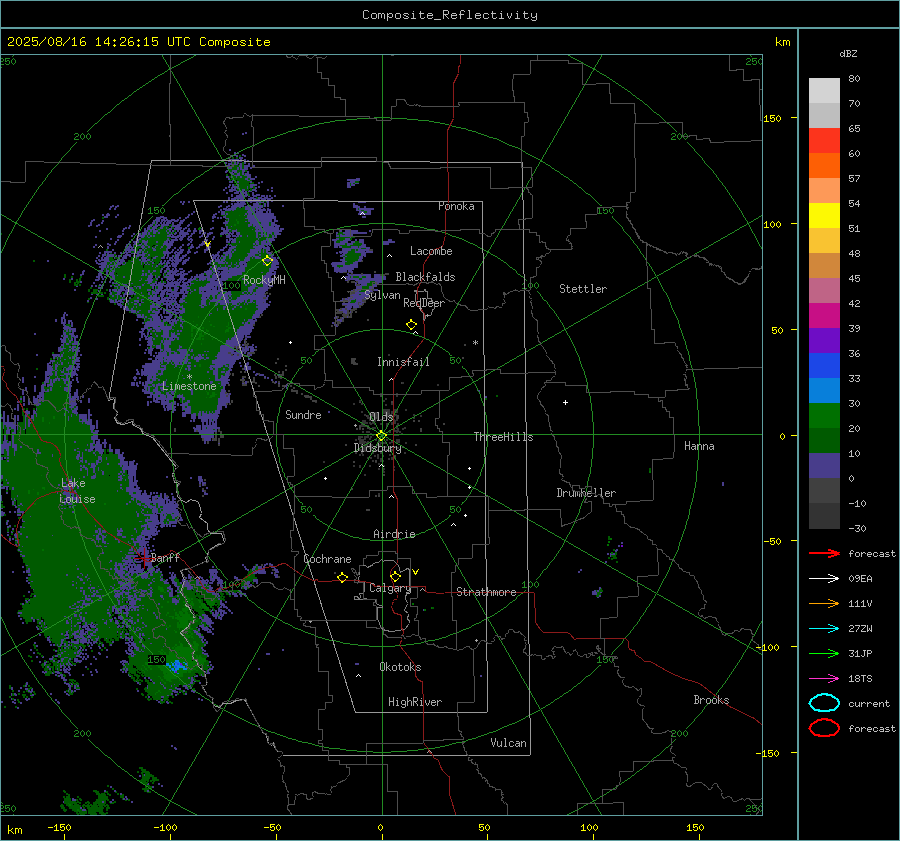Click the dBZ legend heading

[x=848, y=53]
